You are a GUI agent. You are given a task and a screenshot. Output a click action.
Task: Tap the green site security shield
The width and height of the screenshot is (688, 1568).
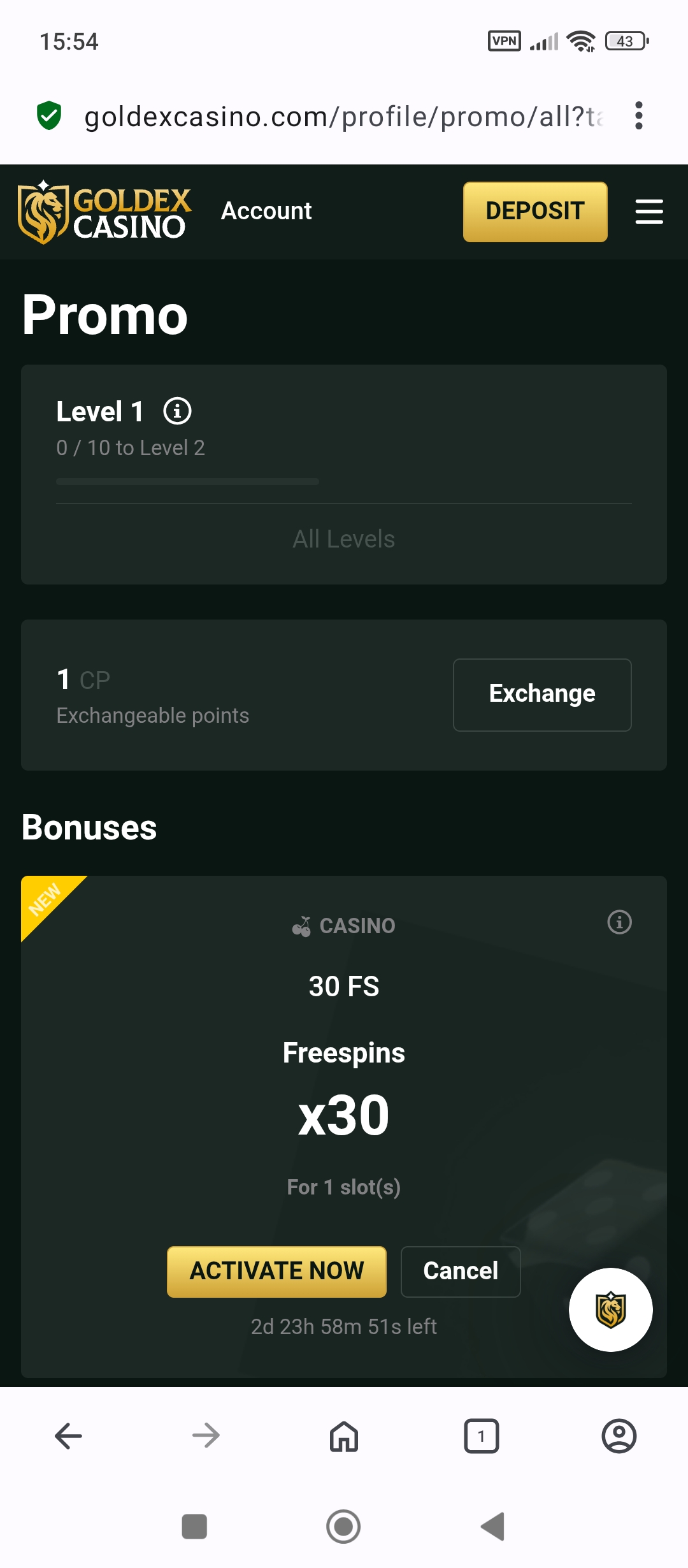[49, 116]
